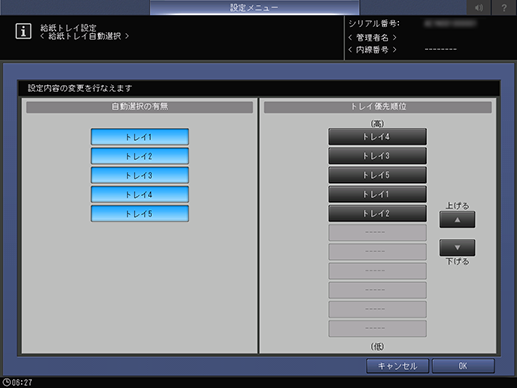Tap the speaker volume icon
Screen dimensions: 517x388
click(x=479, y=7)
